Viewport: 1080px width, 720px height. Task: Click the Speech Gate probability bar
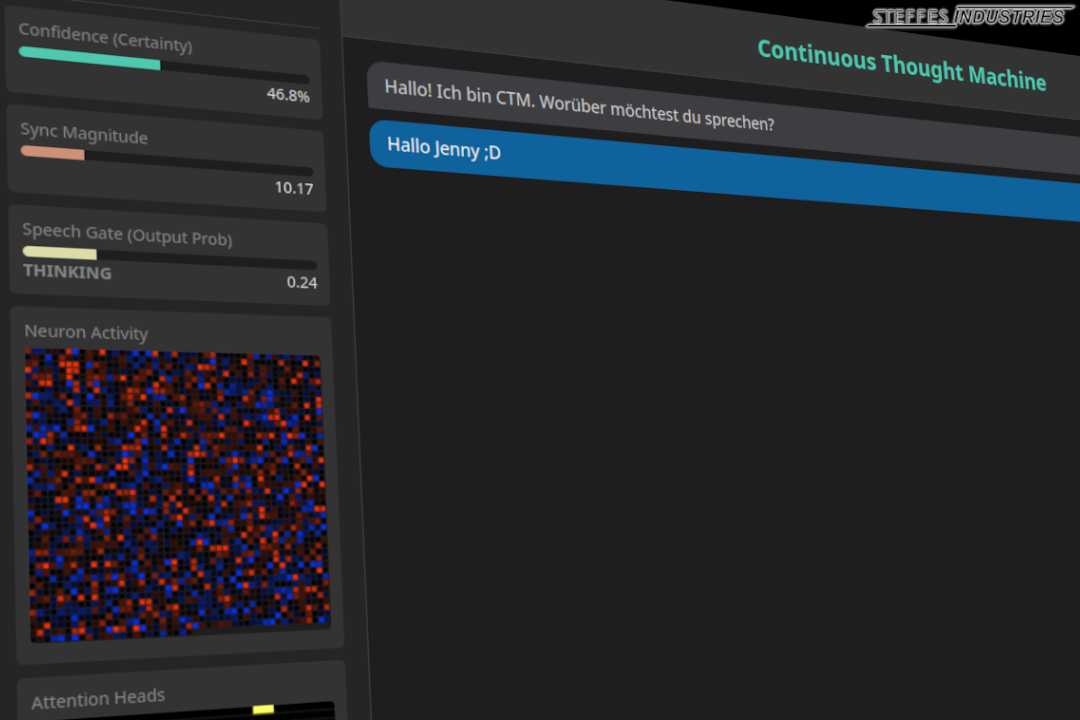coord(169,258)
